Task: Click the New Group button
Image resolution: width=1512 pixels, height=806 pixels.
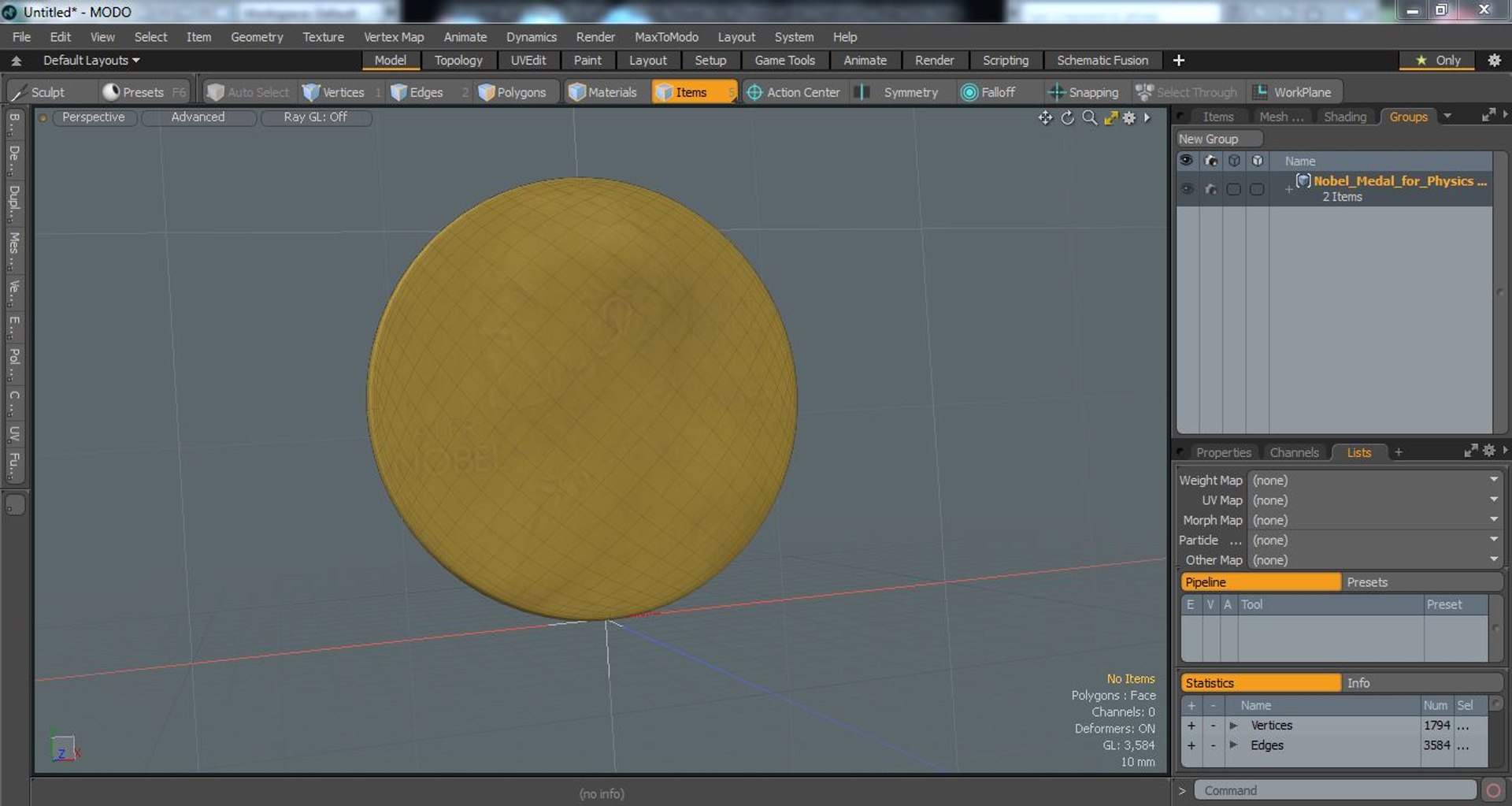Action: click(x=1218, y=139)
